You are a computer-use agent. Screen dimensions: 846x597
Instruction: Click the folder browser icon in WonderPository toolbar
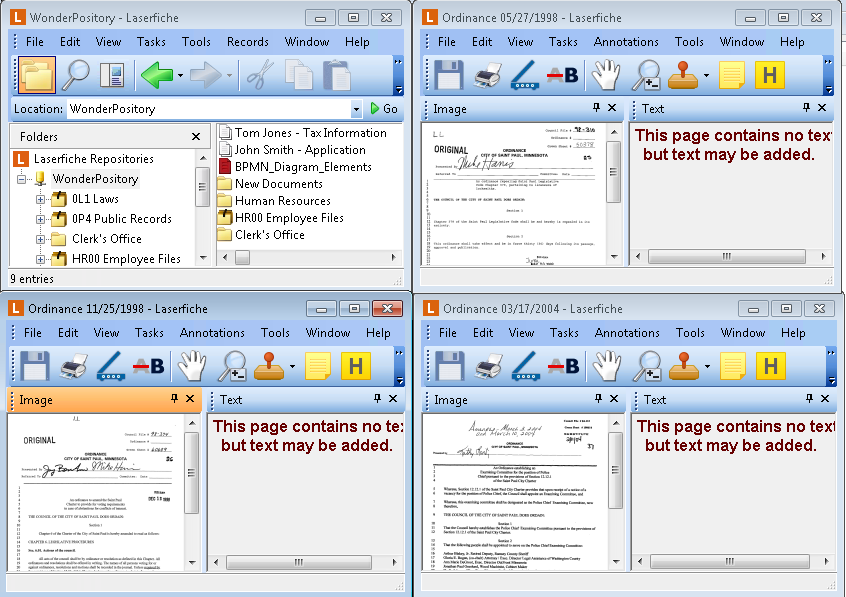click(37, 75)
